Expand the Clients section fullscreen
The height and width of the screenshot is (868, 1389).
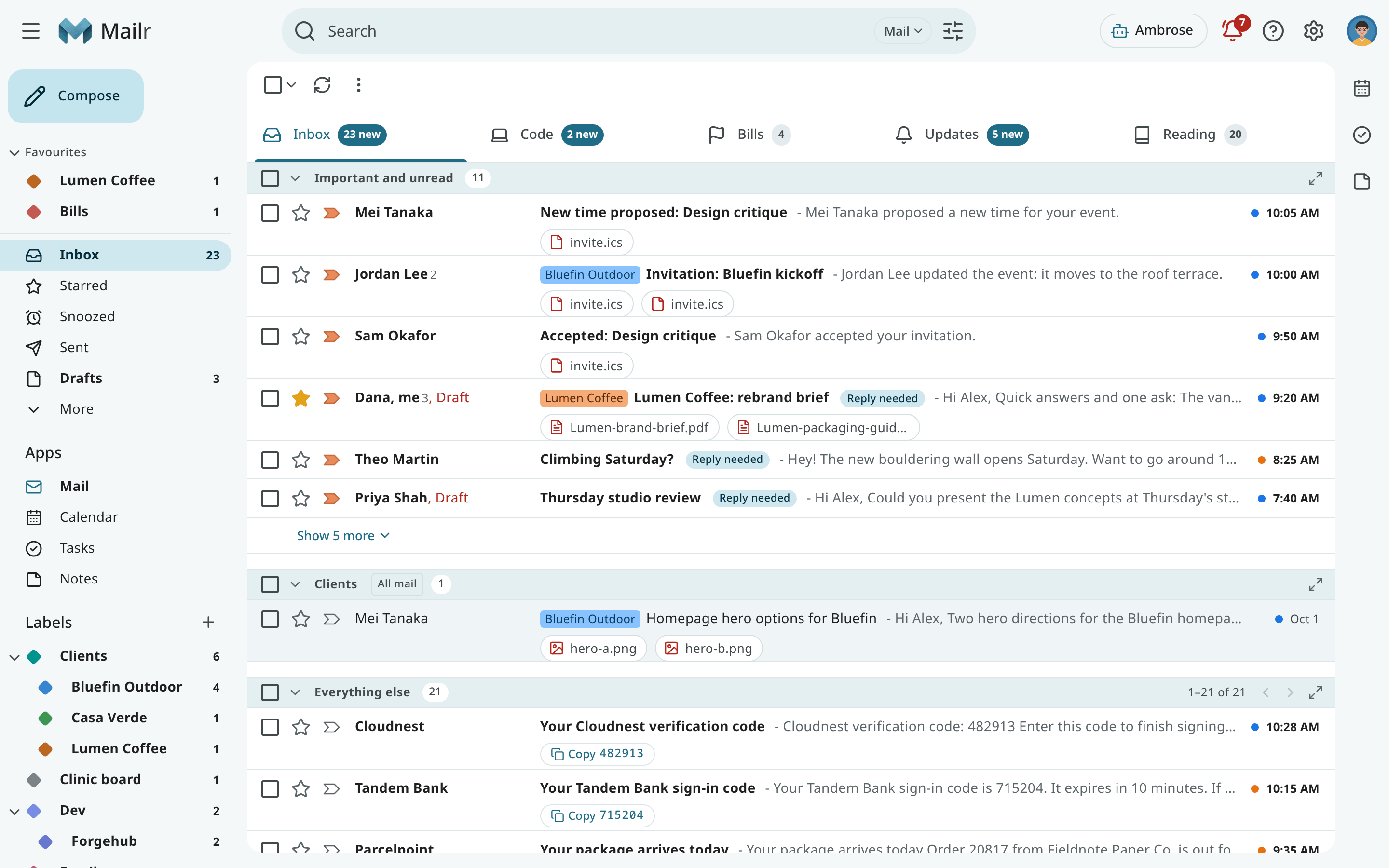click(x=1315, y=584)
